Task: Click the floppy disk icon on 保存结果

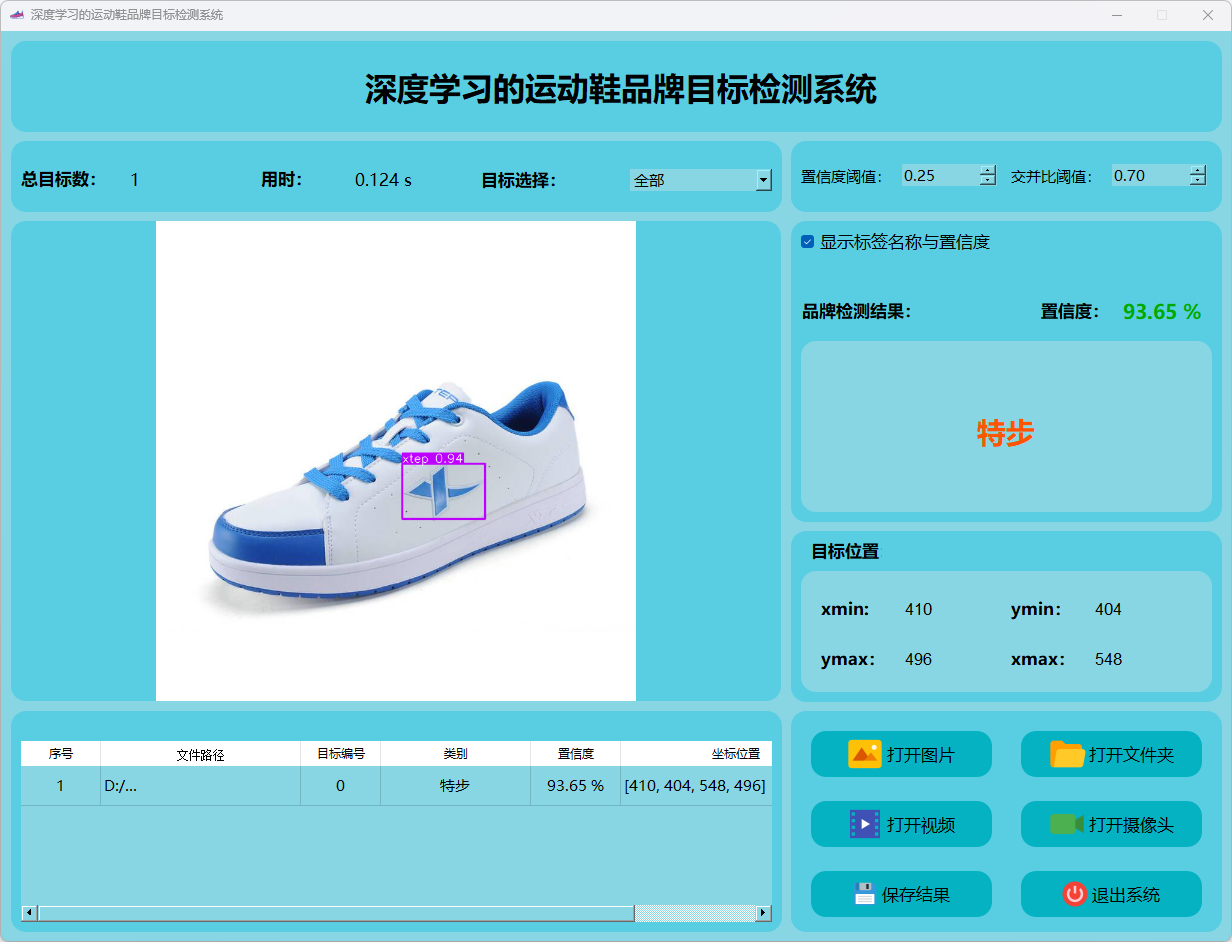Action: (x=864, y=894)
